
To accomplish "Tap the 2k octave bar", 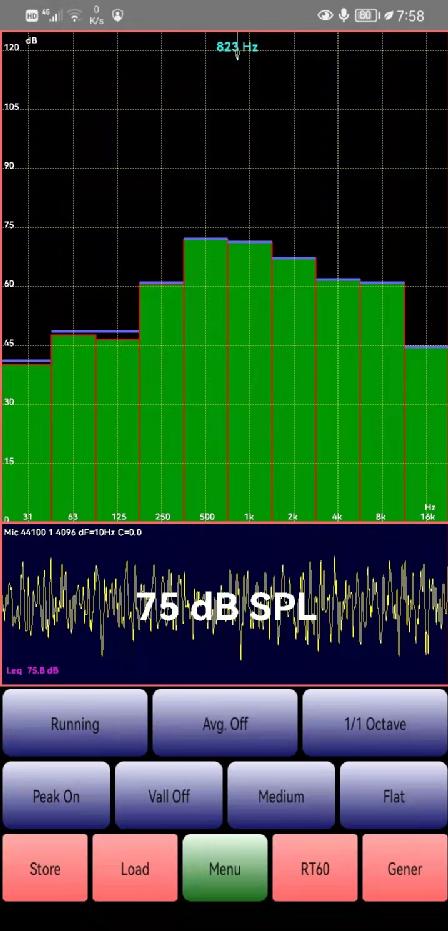I will (294, 390).
